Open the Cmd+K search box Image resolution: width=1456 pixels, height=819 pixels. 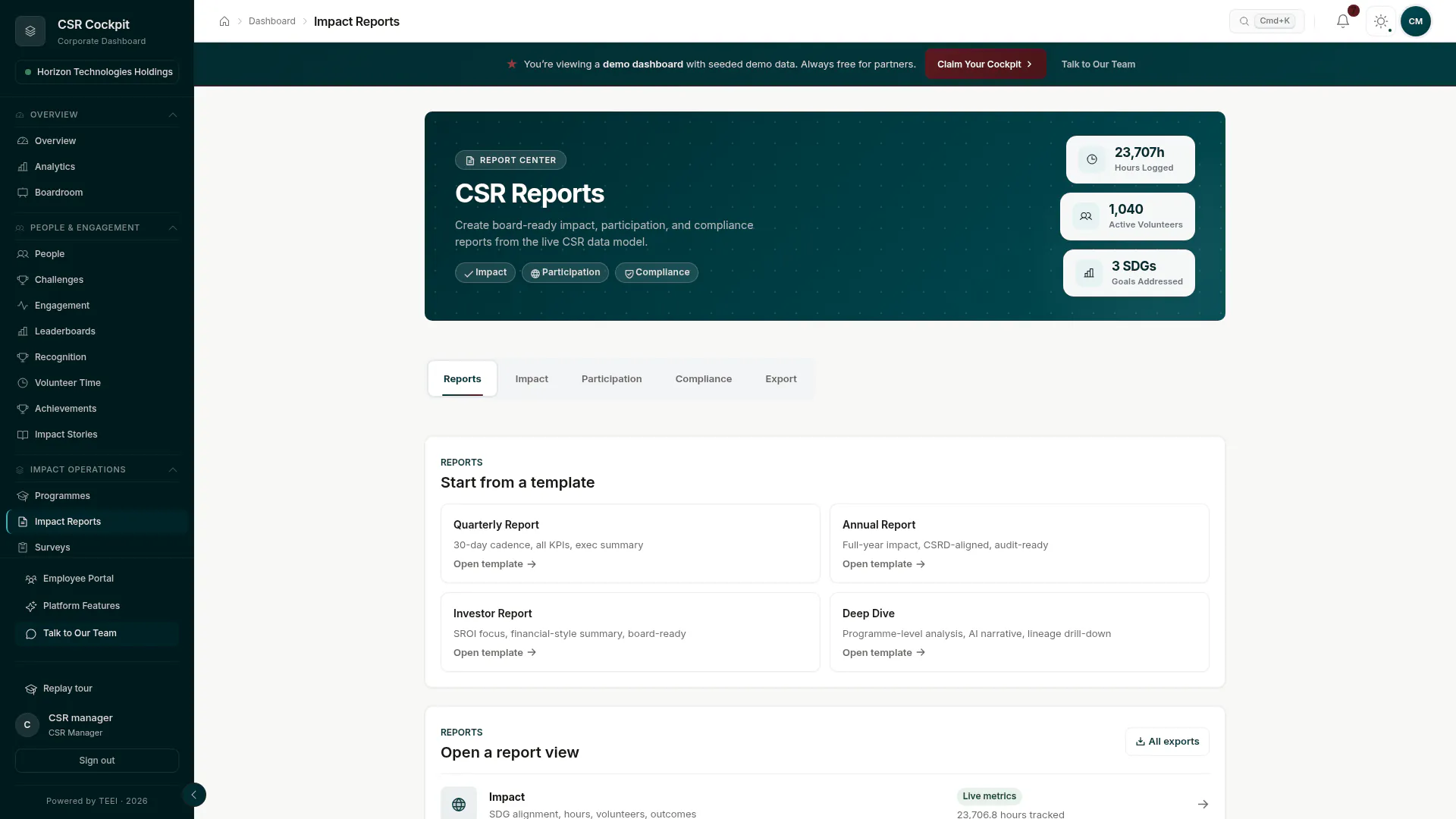[1266, 21]
